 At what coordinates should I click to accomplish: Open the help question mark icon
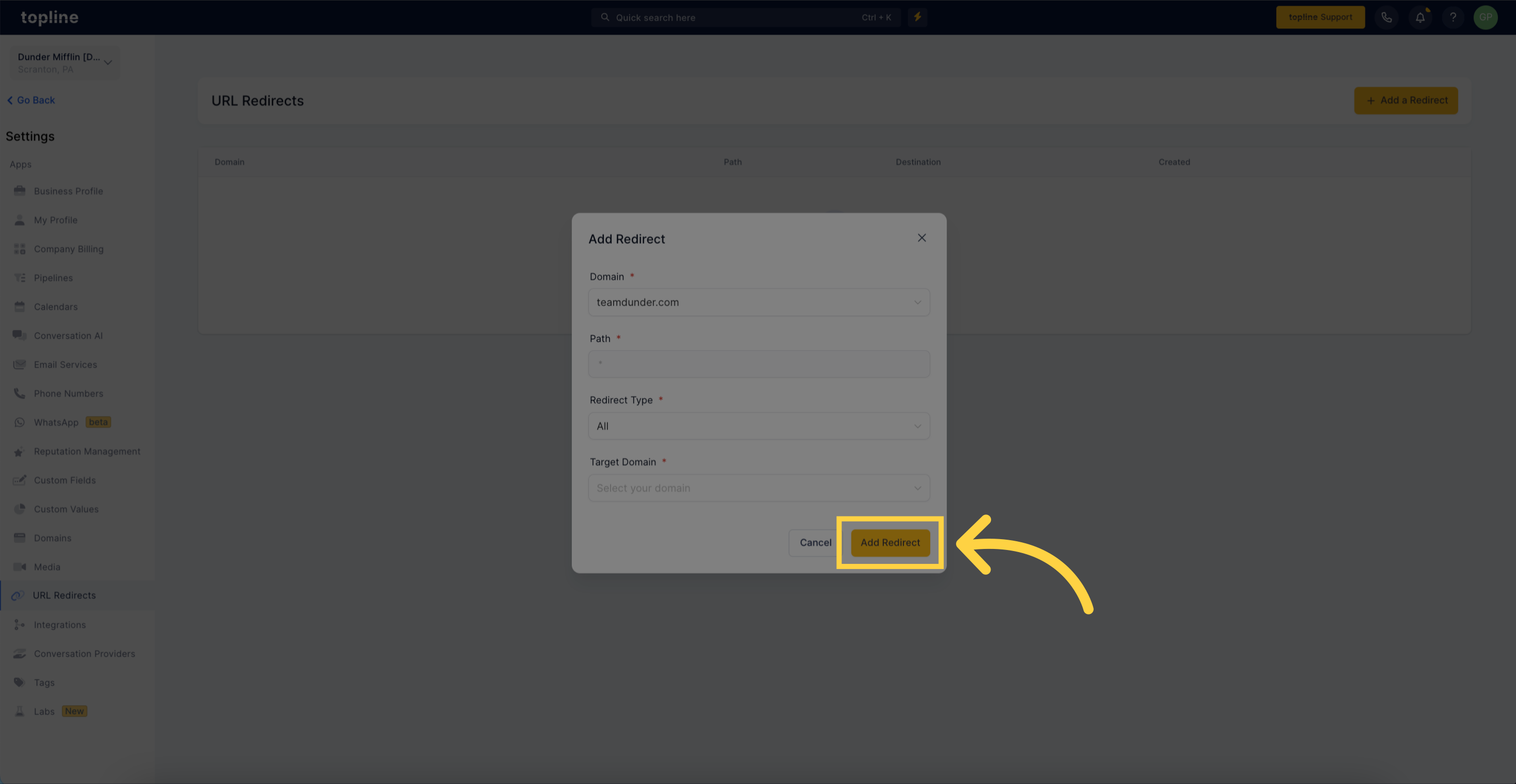pos(1453,17)
